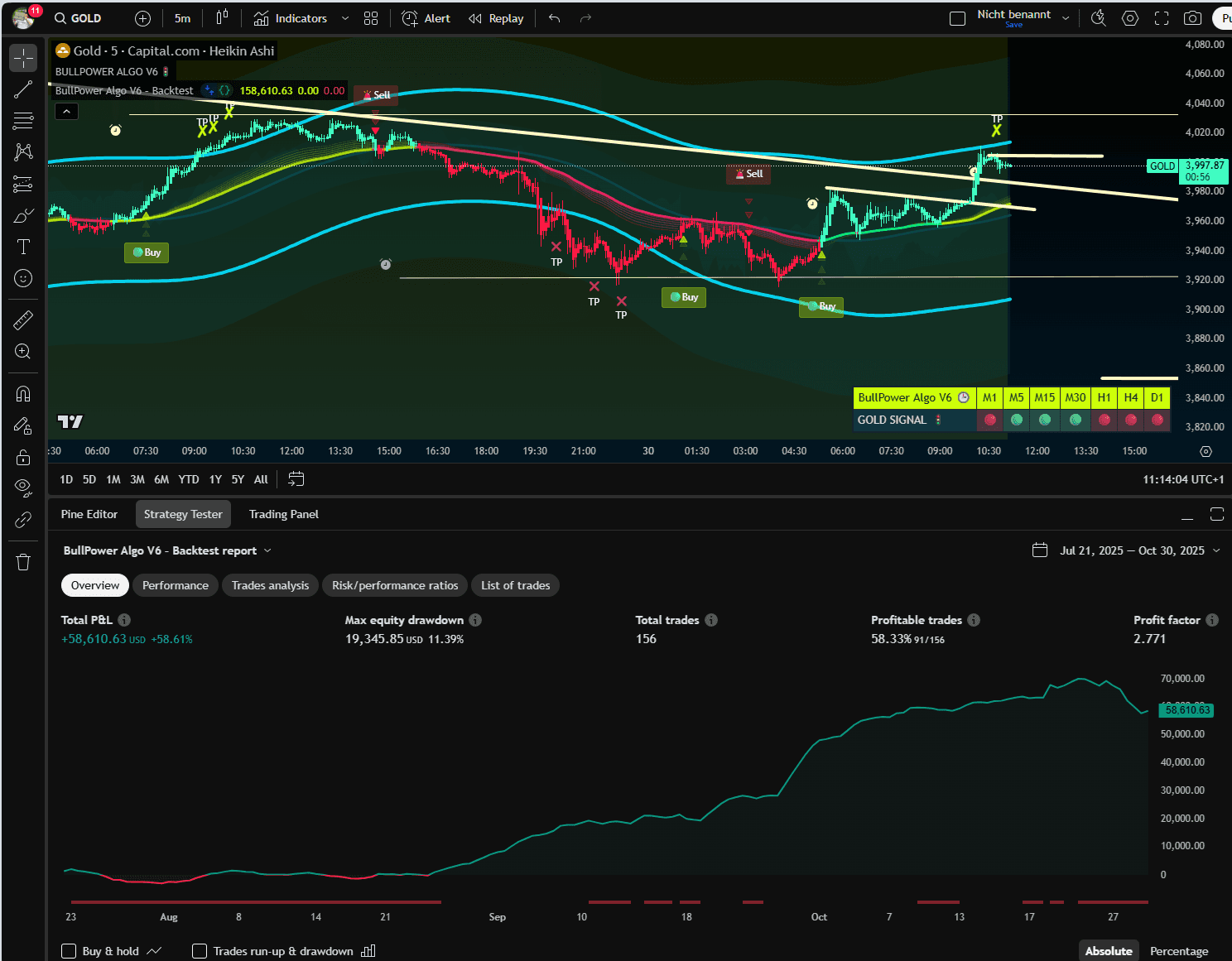Select the text annotation tool
The image size is (1232, 961).
pyautogui.click(x=23, y=247)
